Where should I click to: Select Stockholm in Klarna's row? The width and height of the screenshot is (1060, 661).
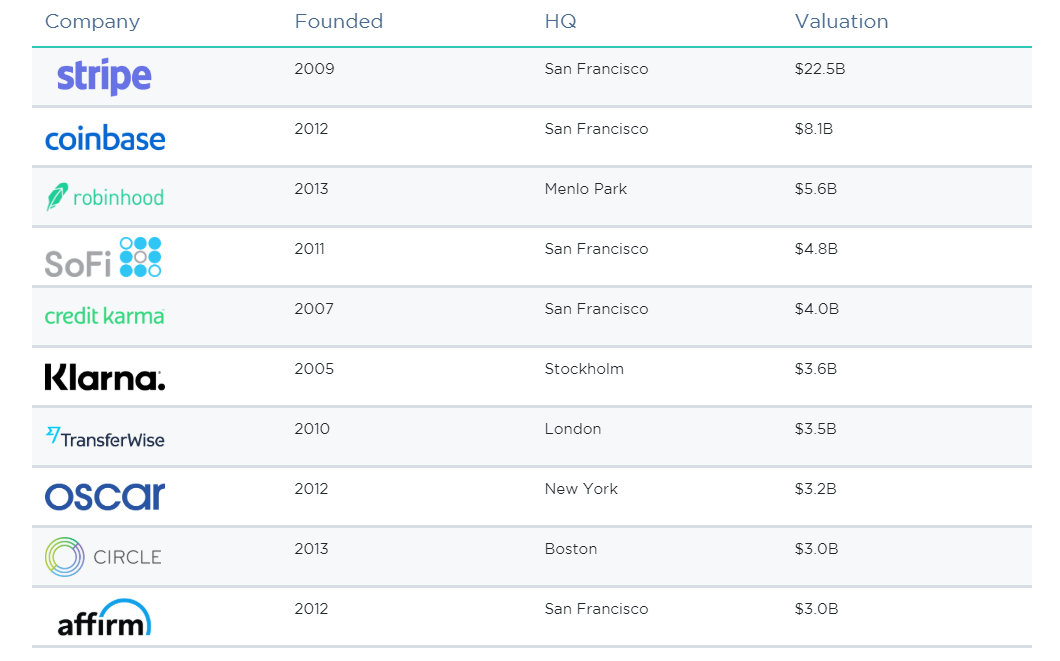point(584,369)
